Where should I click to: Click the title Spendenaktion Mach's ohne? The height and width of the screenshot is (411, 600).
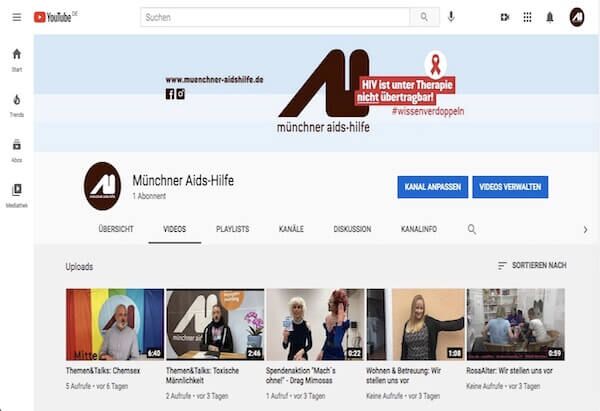pos(301,375)
